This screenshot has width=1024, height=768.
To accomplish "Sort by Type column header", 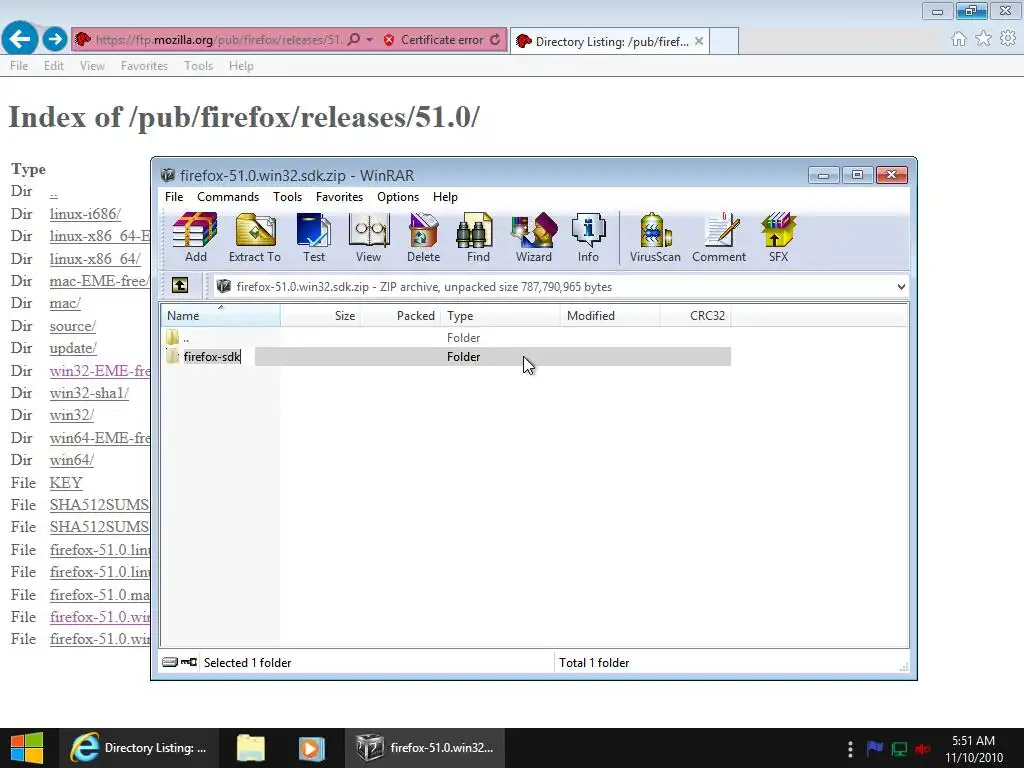I will click(500, 315).
